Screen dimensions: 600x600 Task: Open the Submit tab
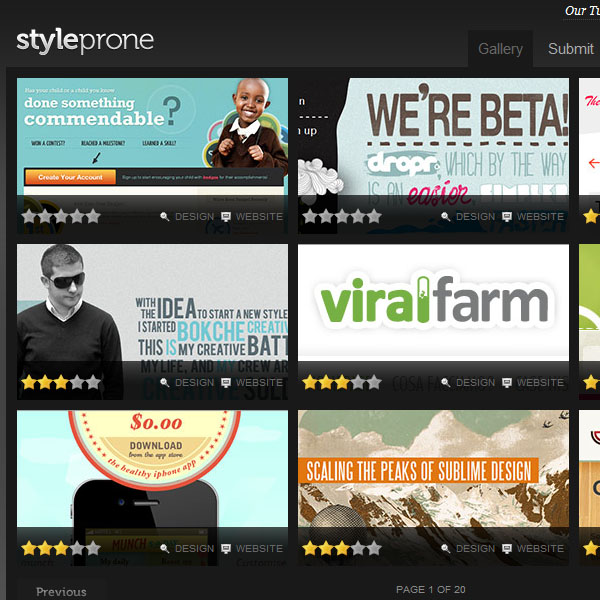coord(571,49)
